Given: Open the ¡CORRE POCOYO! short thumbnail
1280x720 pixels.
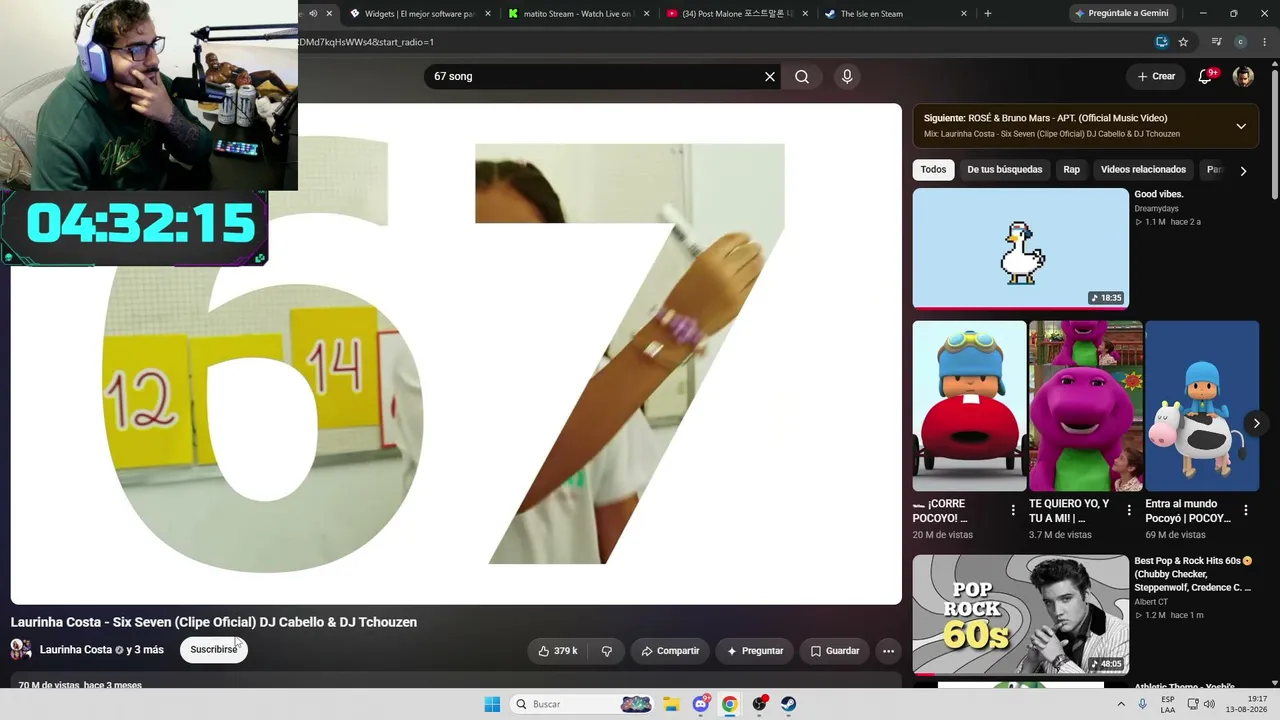Looking at the screenshot, I should click(x=969, y=406).
